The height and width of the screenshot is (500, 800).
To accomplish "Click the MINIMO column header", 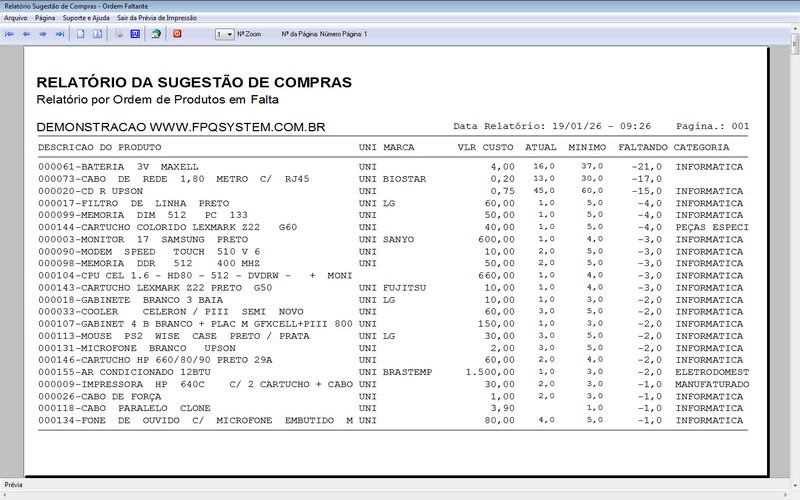I will click(587, 147).
